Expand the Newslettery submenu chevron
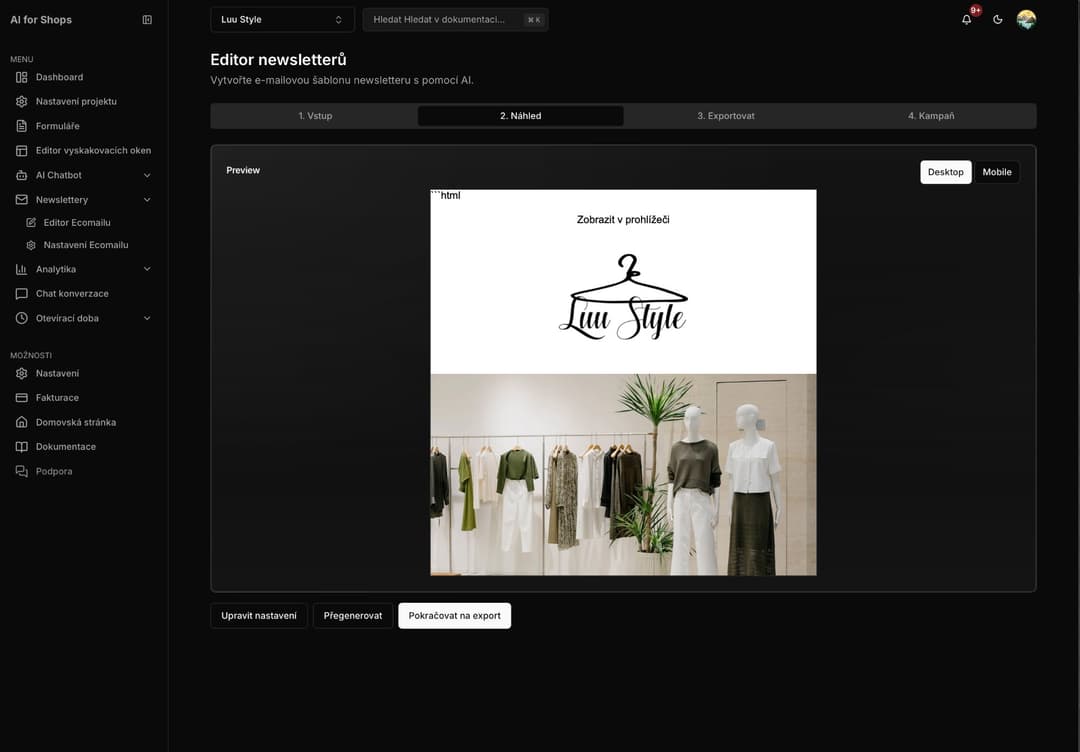 tap(144, 197)
